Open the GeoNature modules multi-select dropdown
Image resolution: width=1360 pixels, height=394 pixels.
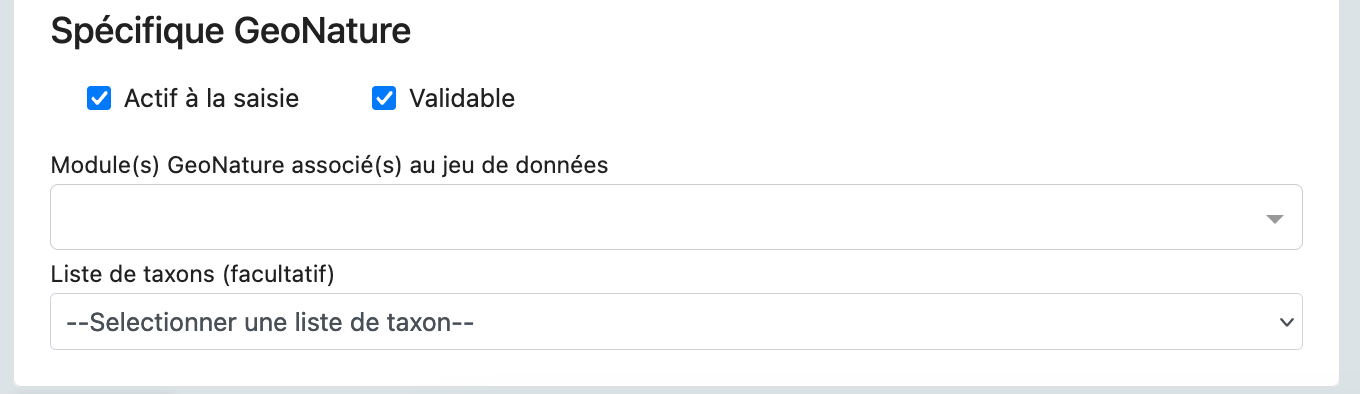[x=676, y=217]
